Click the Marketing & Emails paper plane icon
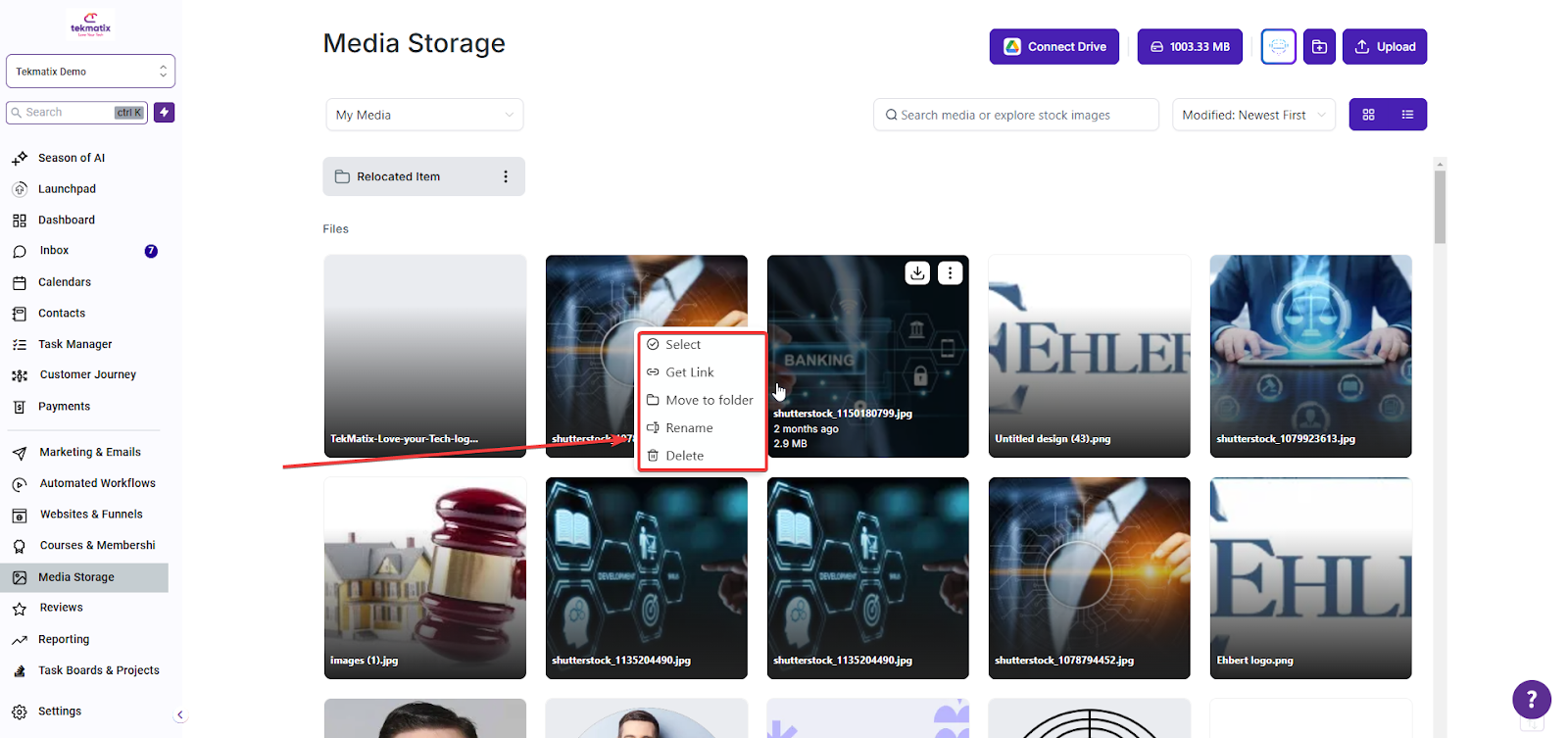Image resolution: width=1568 pixels, height=738 pixels. click(20, 453)
